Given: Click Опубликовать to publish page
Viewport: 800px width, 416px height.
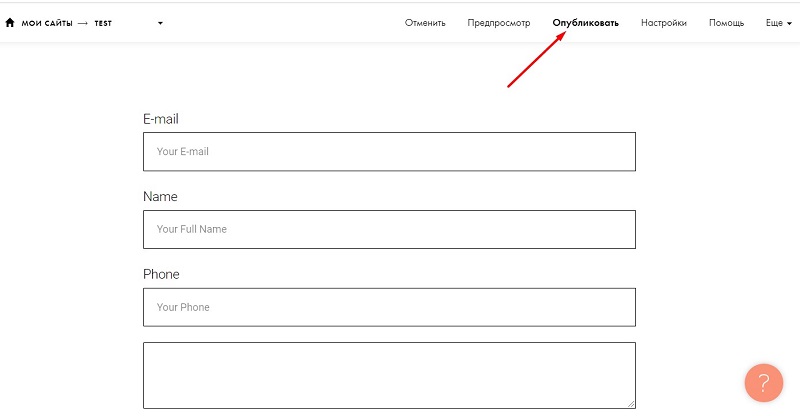Looking at the screenshot, I should coord(585,23).
